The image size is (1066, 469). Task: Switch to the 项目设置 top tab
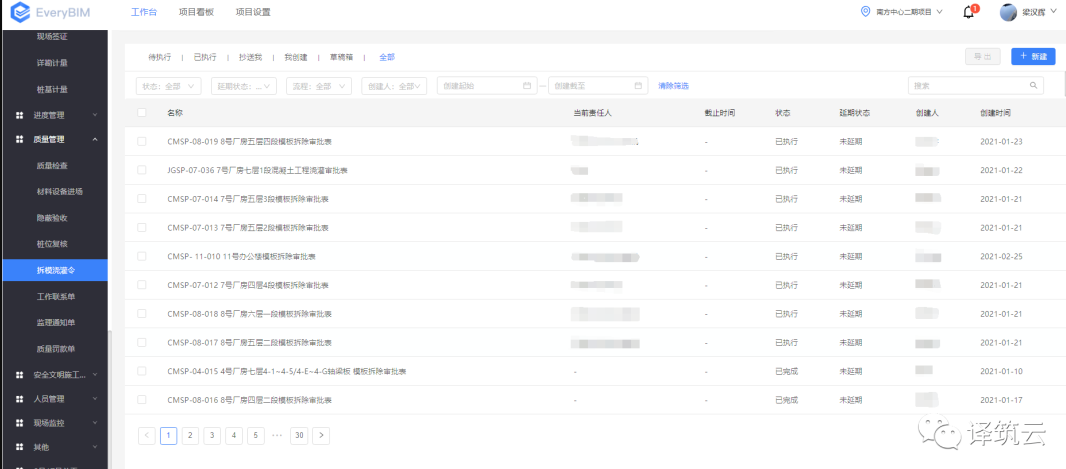(x=253, y=12)
